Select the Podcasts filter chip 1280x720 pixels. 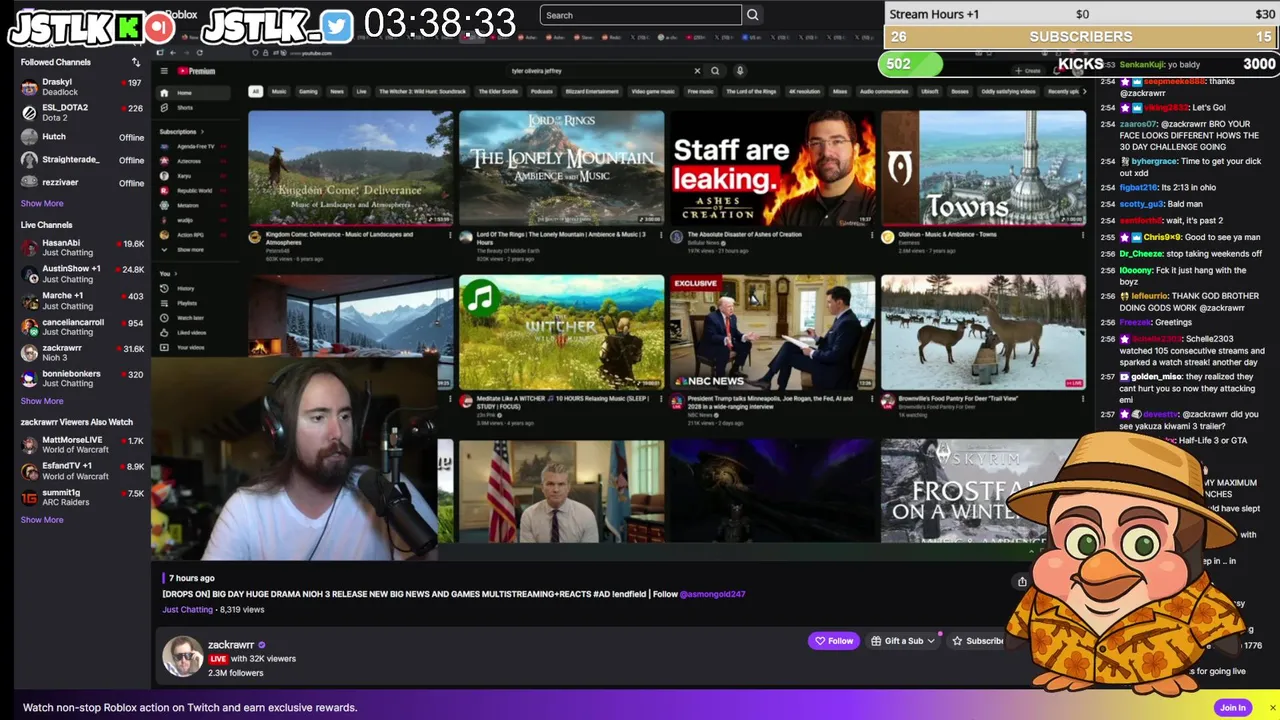[541, 91]
